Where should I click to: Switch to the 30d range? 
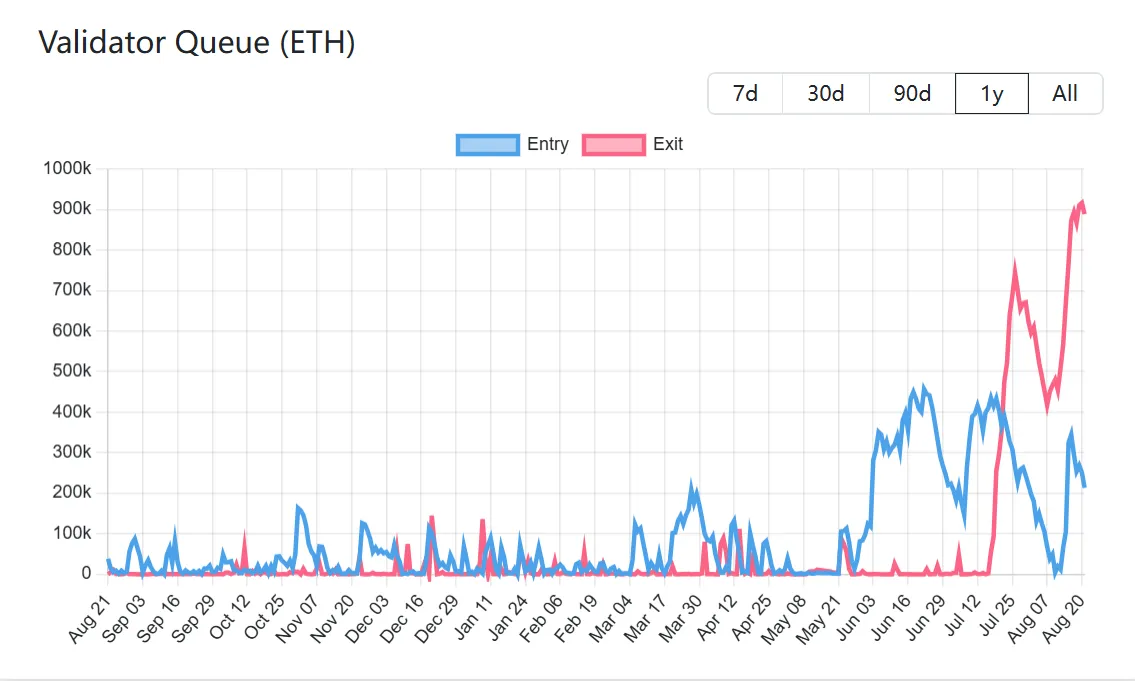tap(826, 94)
